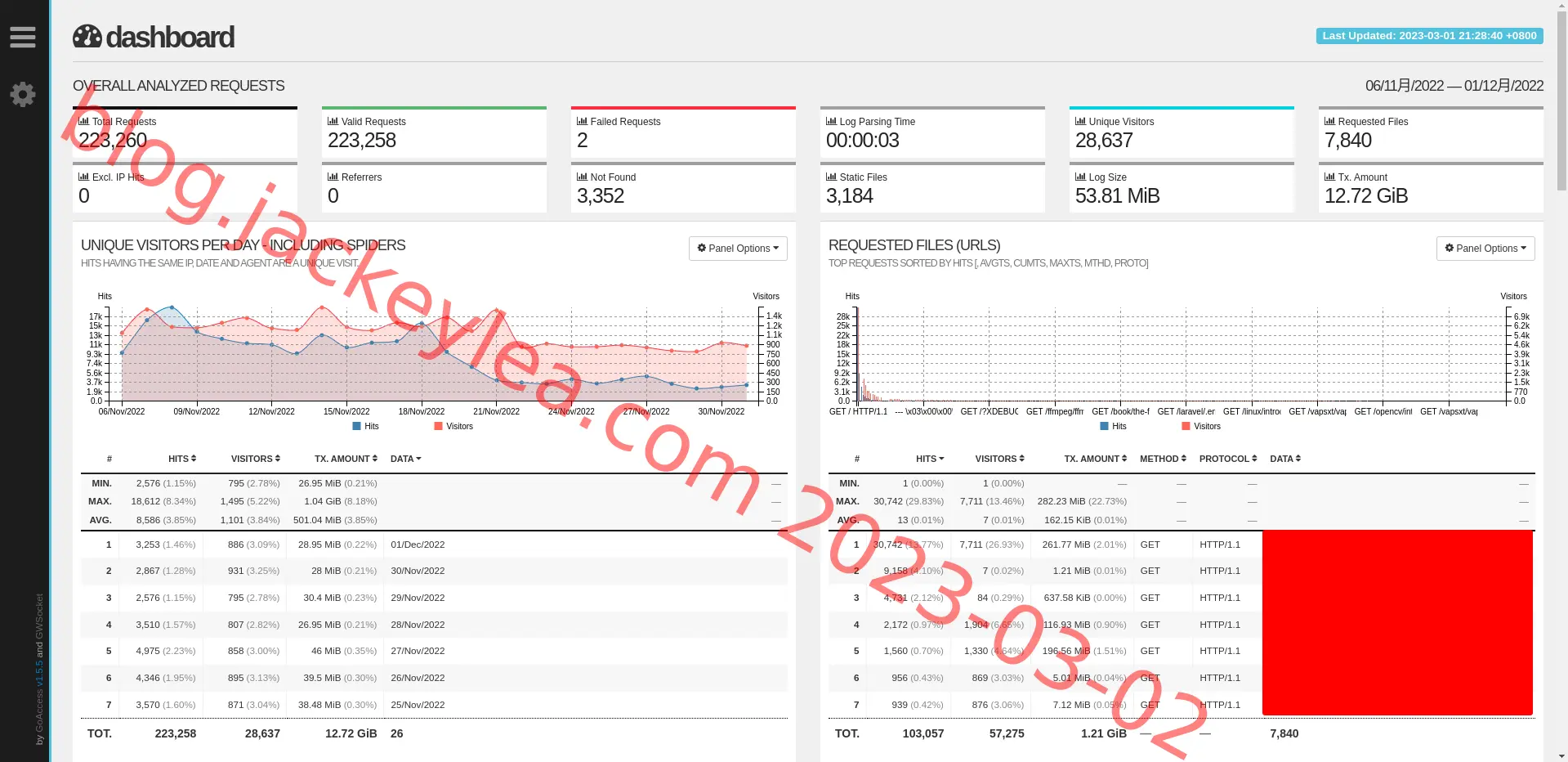
Task: Open Panel Options for Unique Visitors
Action: click(738, 249)
